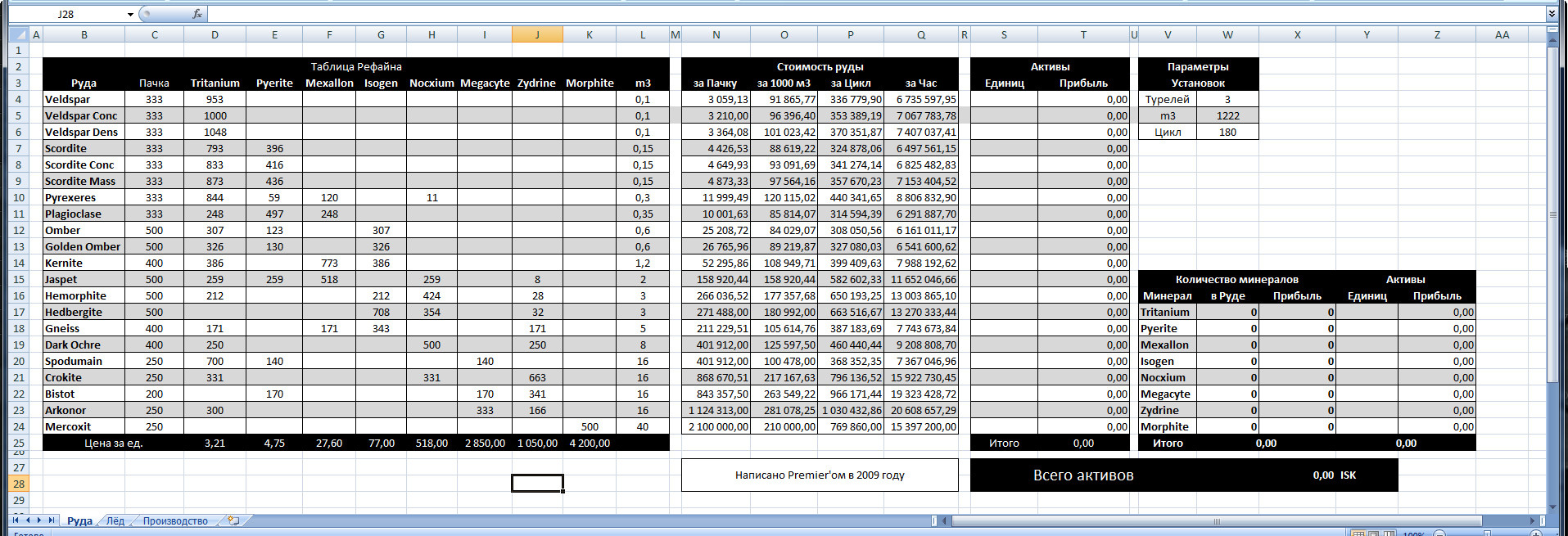This screenshot has height=536, width=1568.
Task: Select the 'Таблица Рефайна' title cell
Action: pos(356,66)
